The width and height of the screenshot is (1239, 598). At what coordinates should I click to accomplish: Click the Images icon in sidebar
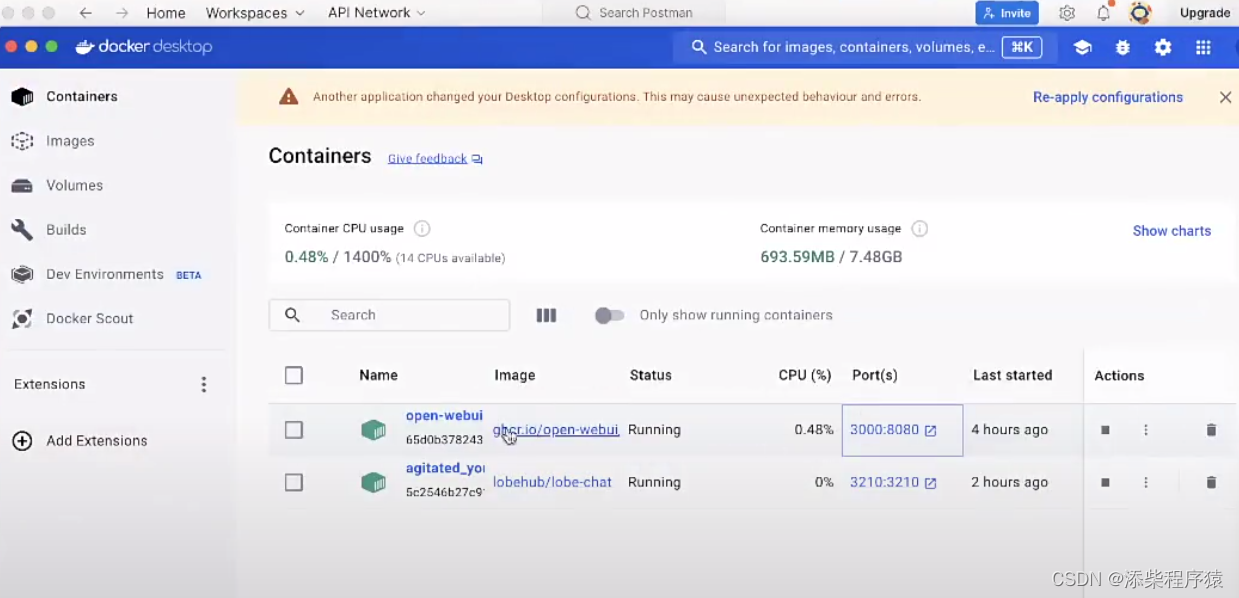(22, 141)
